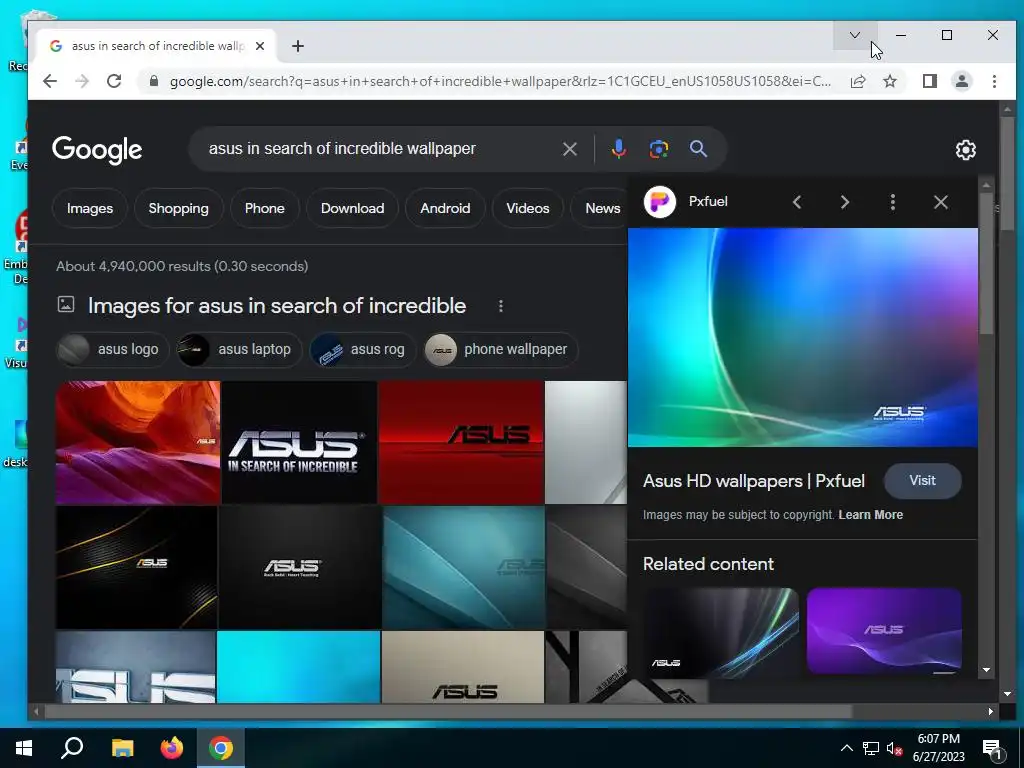Screen dimensions: 1024x768
Task: Start voice search with the microphone
Action: tap(618, 149)
